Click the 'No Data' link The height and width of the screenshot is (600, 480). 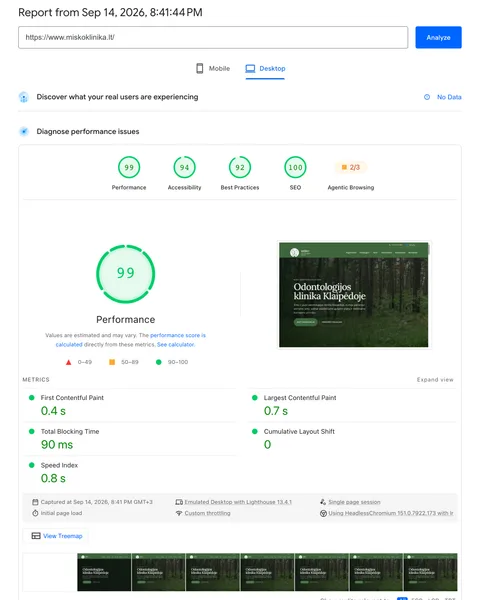449,97
